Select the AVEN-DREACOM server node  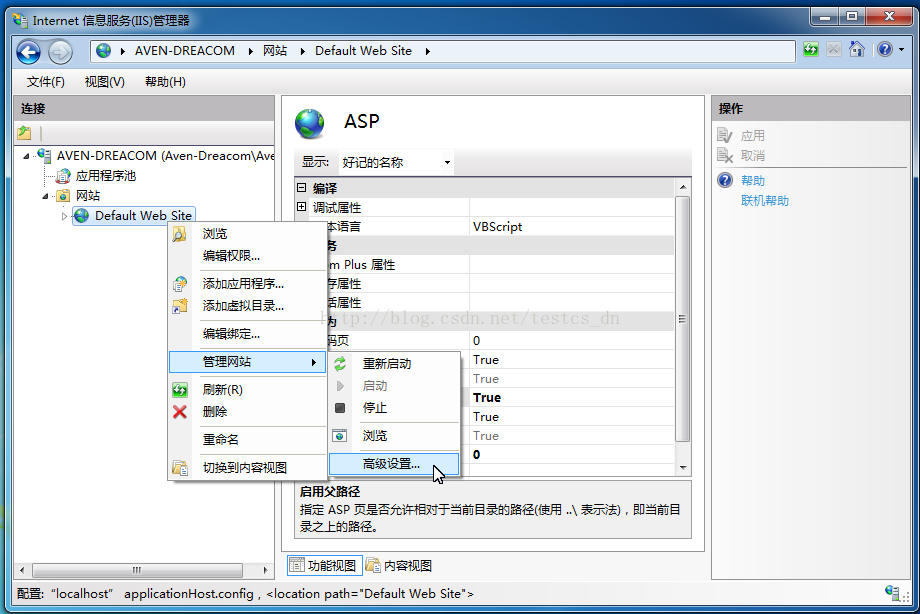(x=165, y=156)
